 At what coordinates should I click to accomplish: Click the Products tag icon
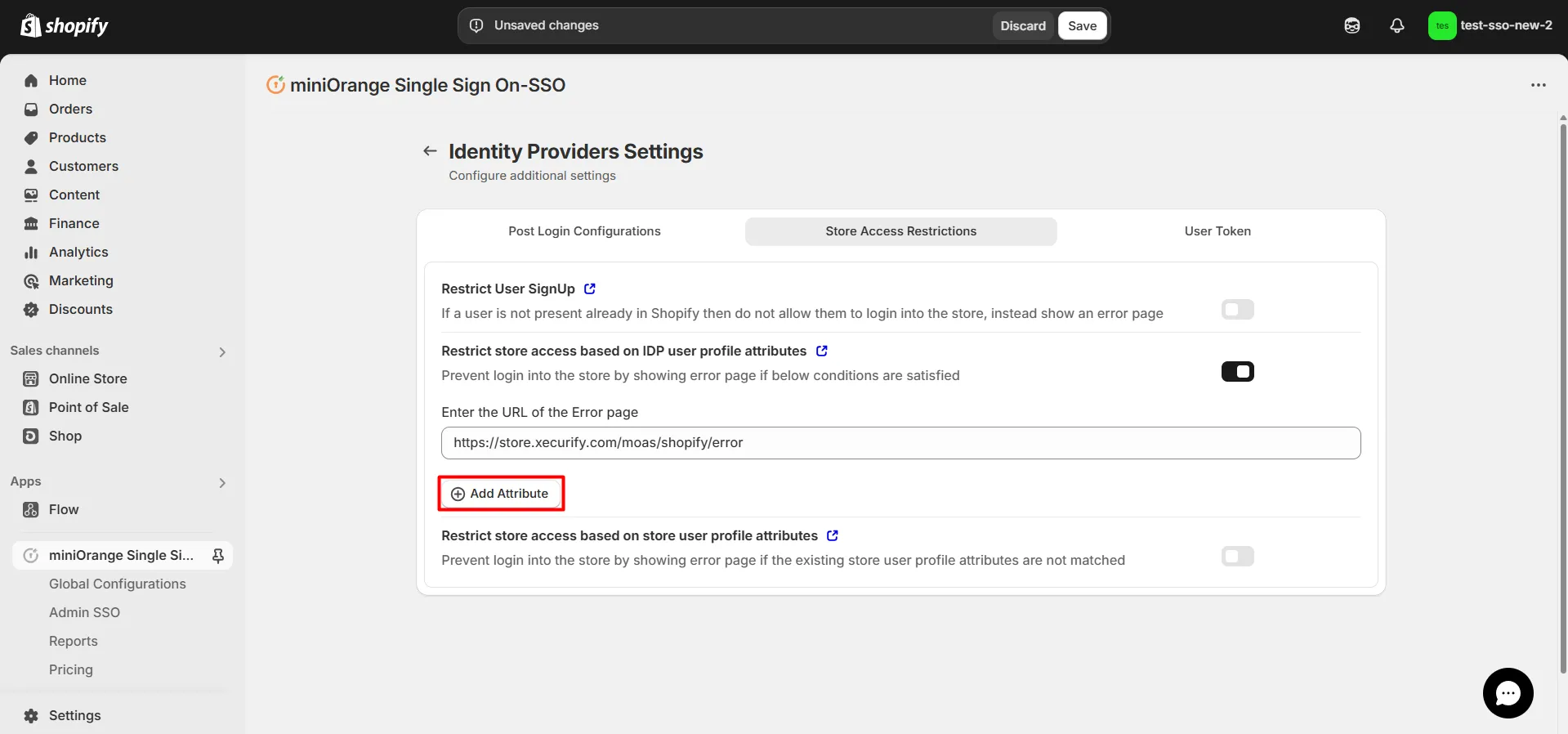[31, 138]
